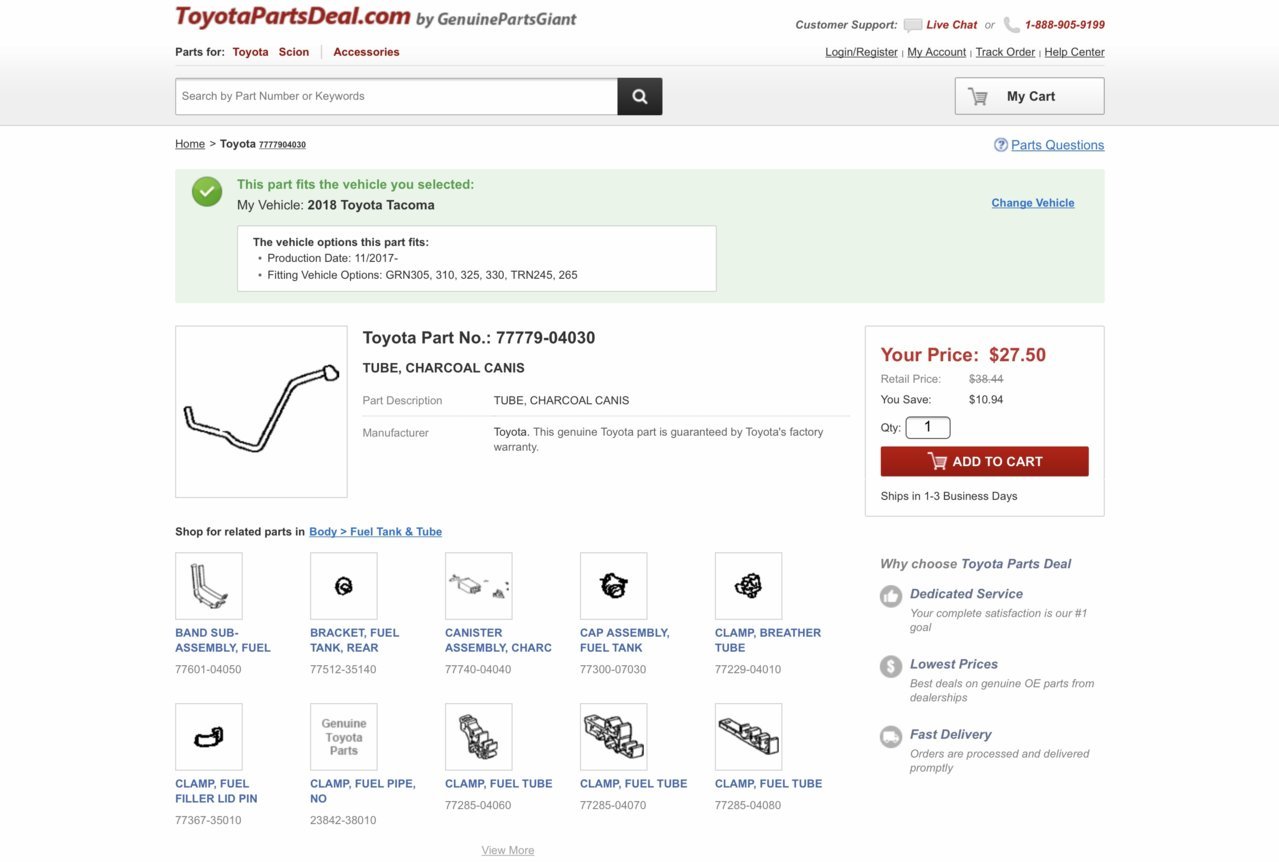Open the thumbnail for part 77285-04070
Viewport: 1279px width, 862px height.
(614, 737)
